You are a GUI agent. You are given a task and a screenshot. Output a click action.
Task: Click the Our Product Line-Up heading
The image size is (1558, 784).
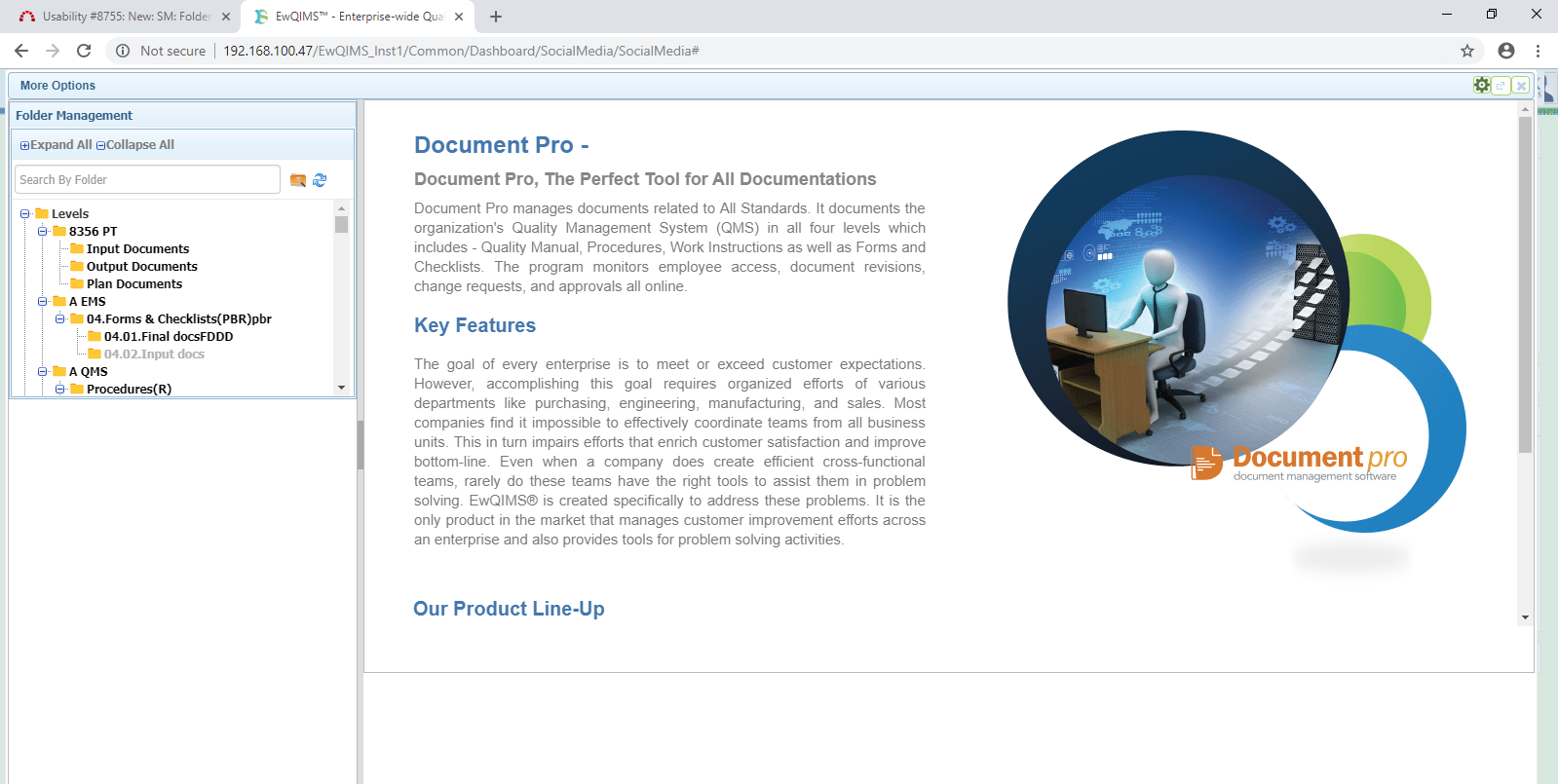(x=509, y=609)
